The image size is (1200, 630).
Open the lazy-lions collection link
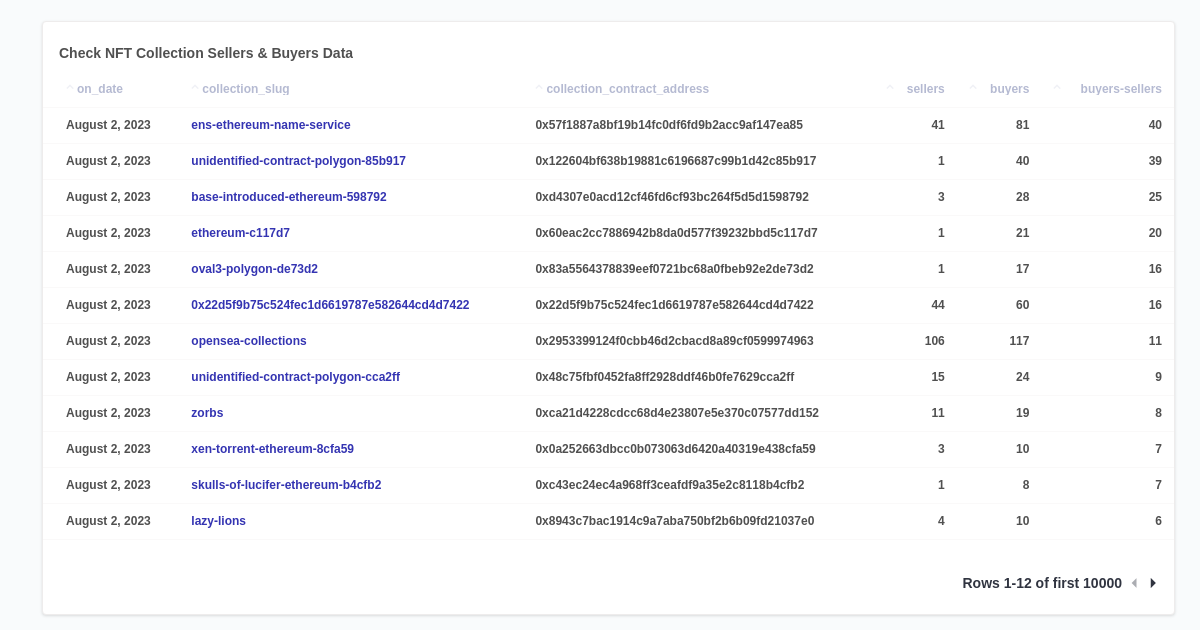coord(218,520)
